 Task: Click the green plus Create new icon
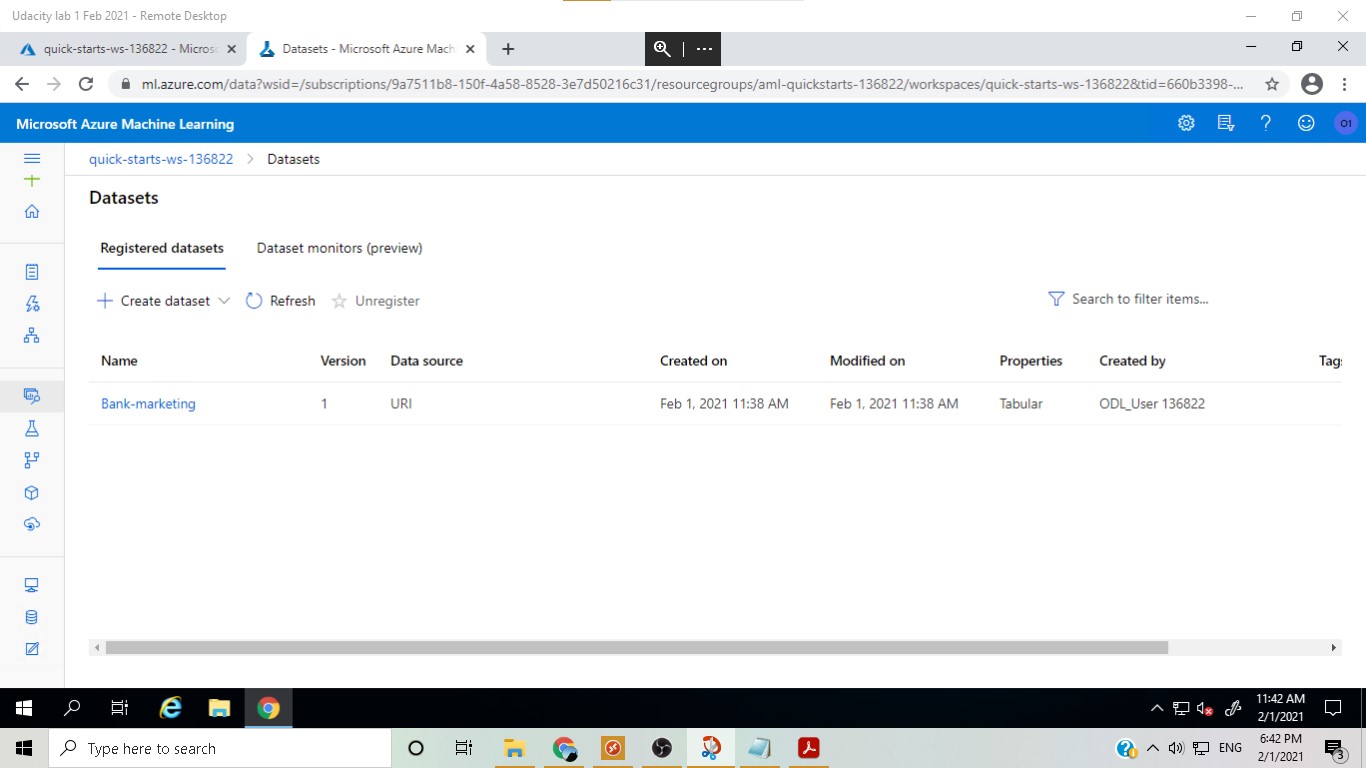32,180
